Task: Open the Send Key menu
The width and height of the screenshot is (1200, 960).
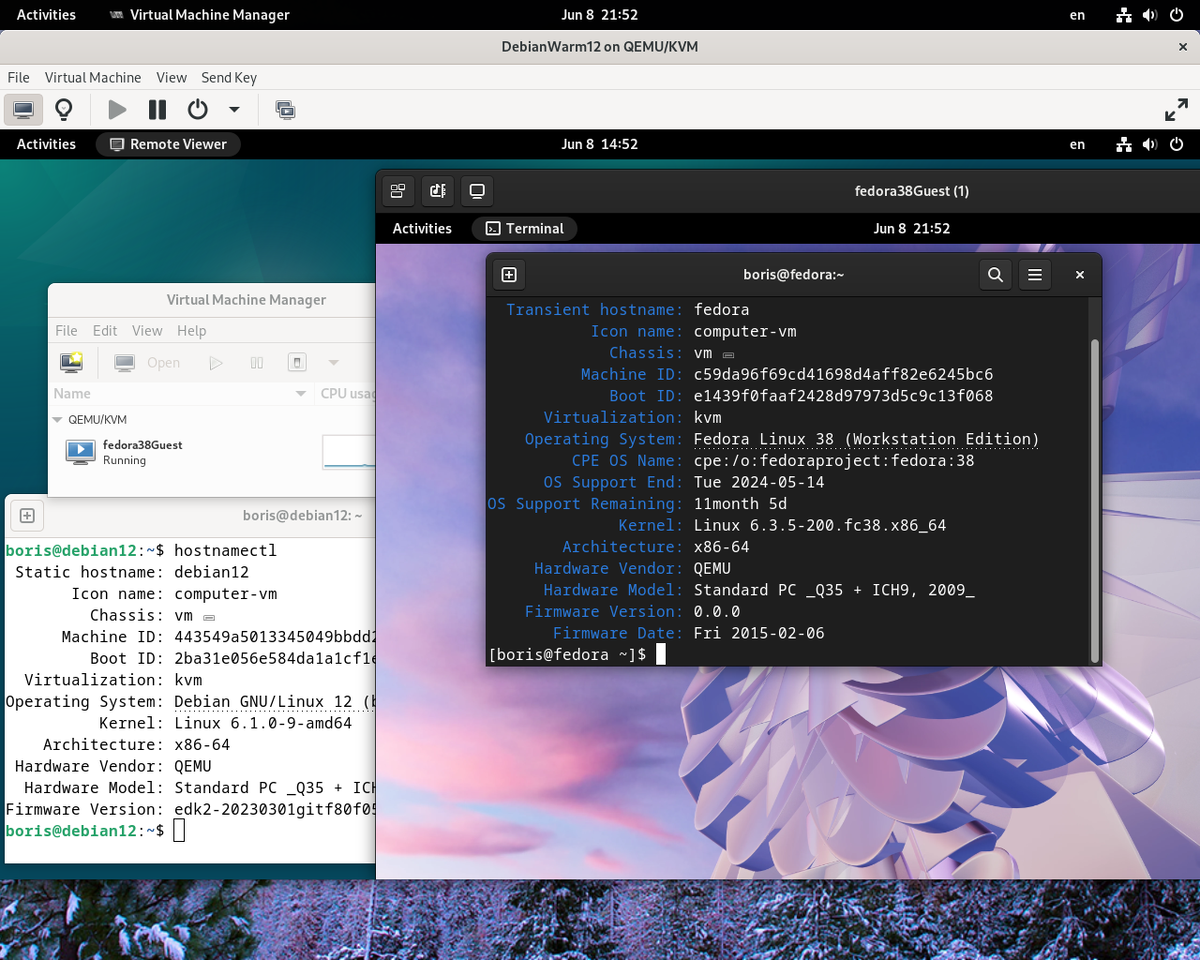Action: [229, 77]
